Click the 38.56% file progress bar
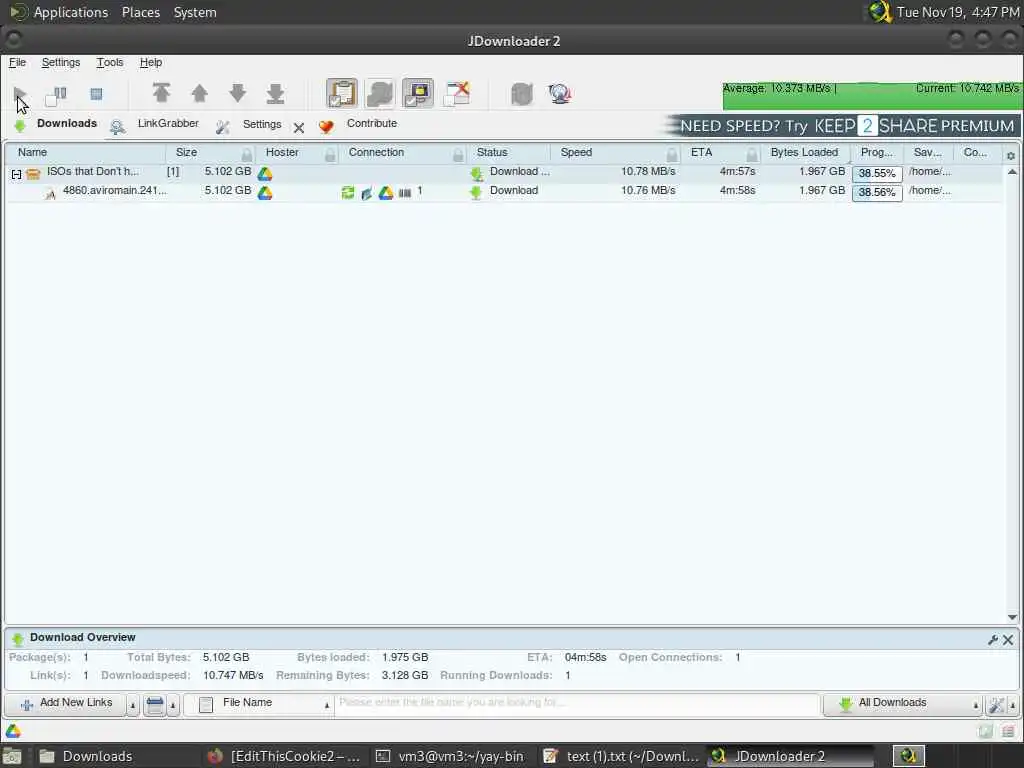This screenshot has height=768, width=1024. point(877,193)
